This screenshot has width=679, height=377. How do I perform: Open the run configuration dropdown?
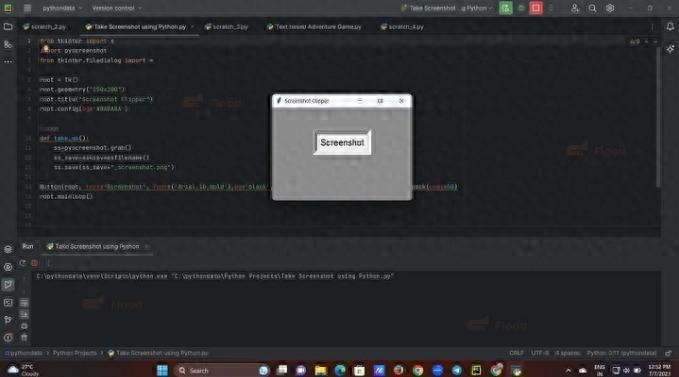(x=447, y=8)
